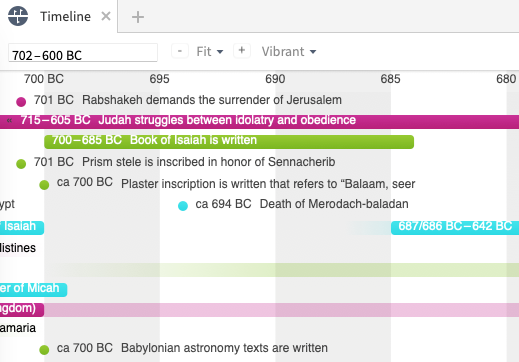This screenshot has height=362, width=519.
Task: Click the date range field 702–600 BC
Action: coord(83,53)
